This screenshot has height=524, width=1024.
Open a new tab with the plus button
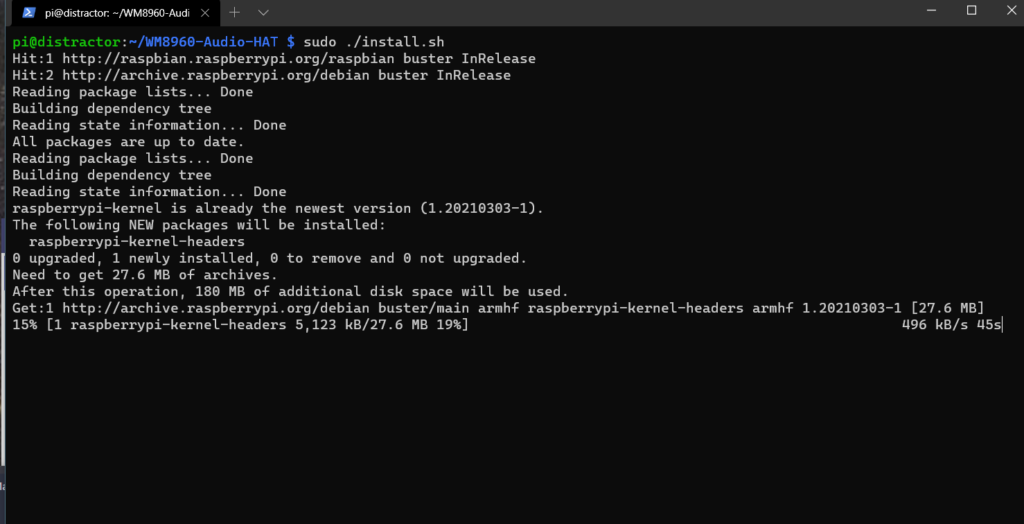tap(234, 12)
